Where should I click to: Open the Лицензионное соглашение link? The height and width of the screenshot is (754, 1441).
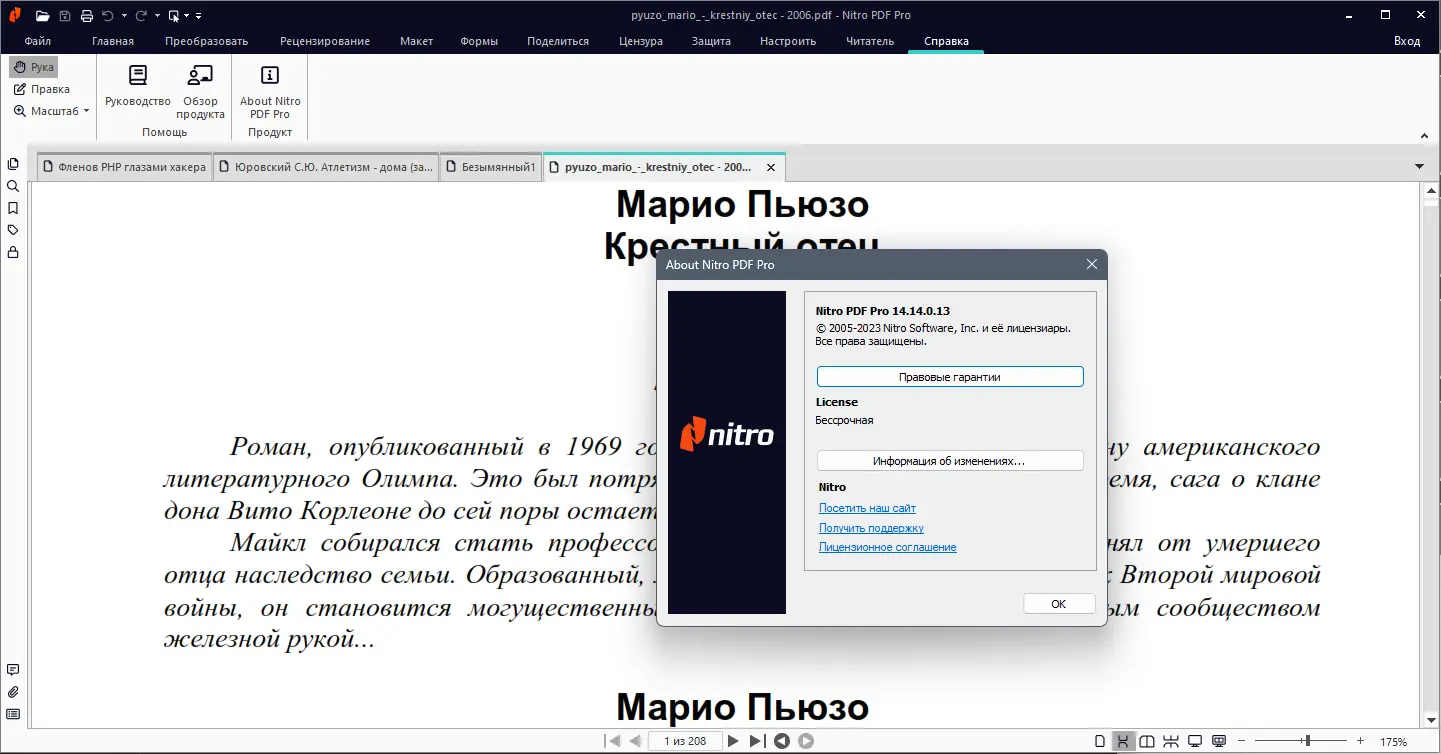click(x=888, y=547)
